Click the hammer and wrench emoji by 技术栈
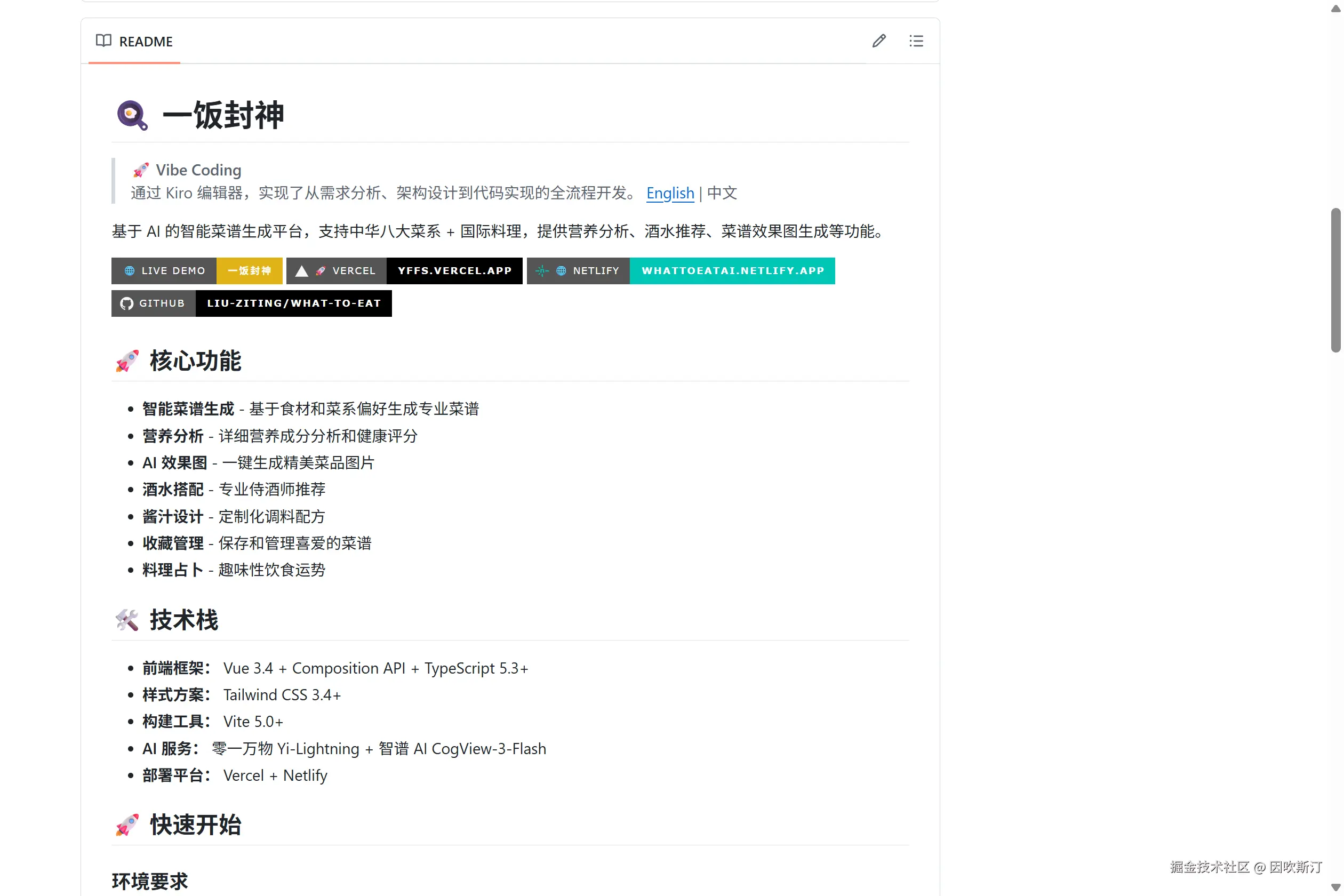This screenshot has width=1344, height=896. (x=127, y=620)
